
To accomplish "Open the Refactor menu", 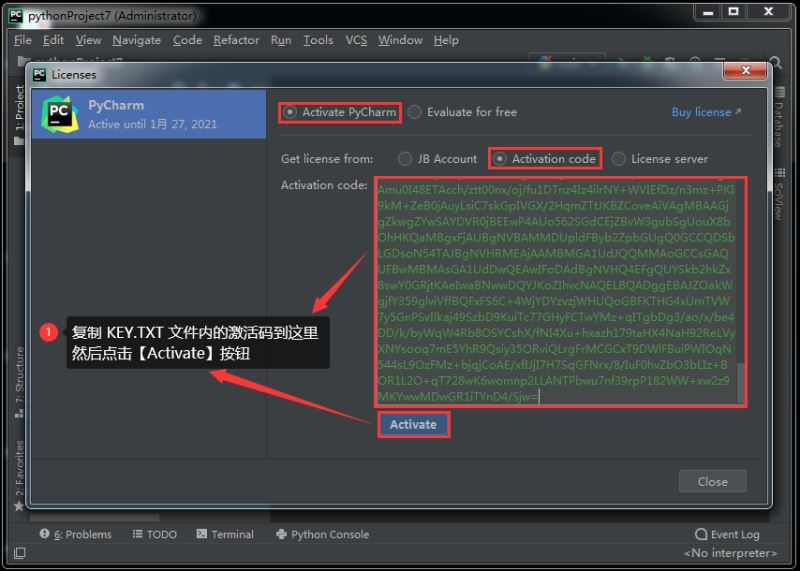I will tap(236, 40).
